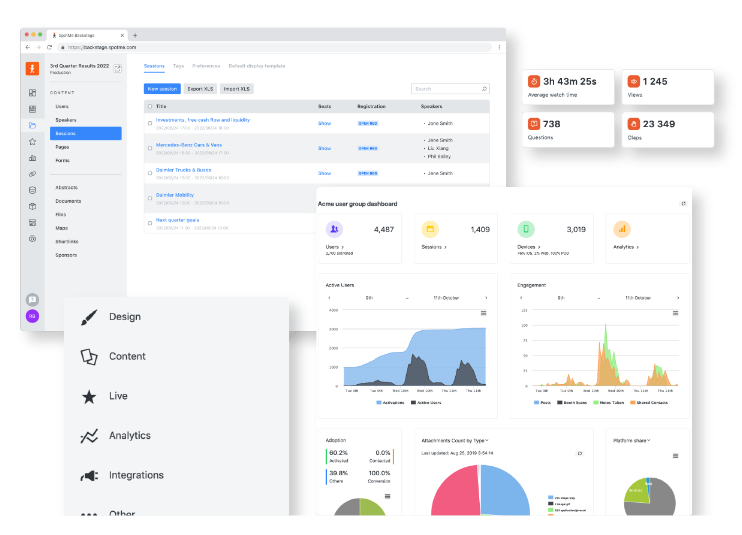
Task: Click the blue slice of attachments pie chart
Action: coord(505,492)
